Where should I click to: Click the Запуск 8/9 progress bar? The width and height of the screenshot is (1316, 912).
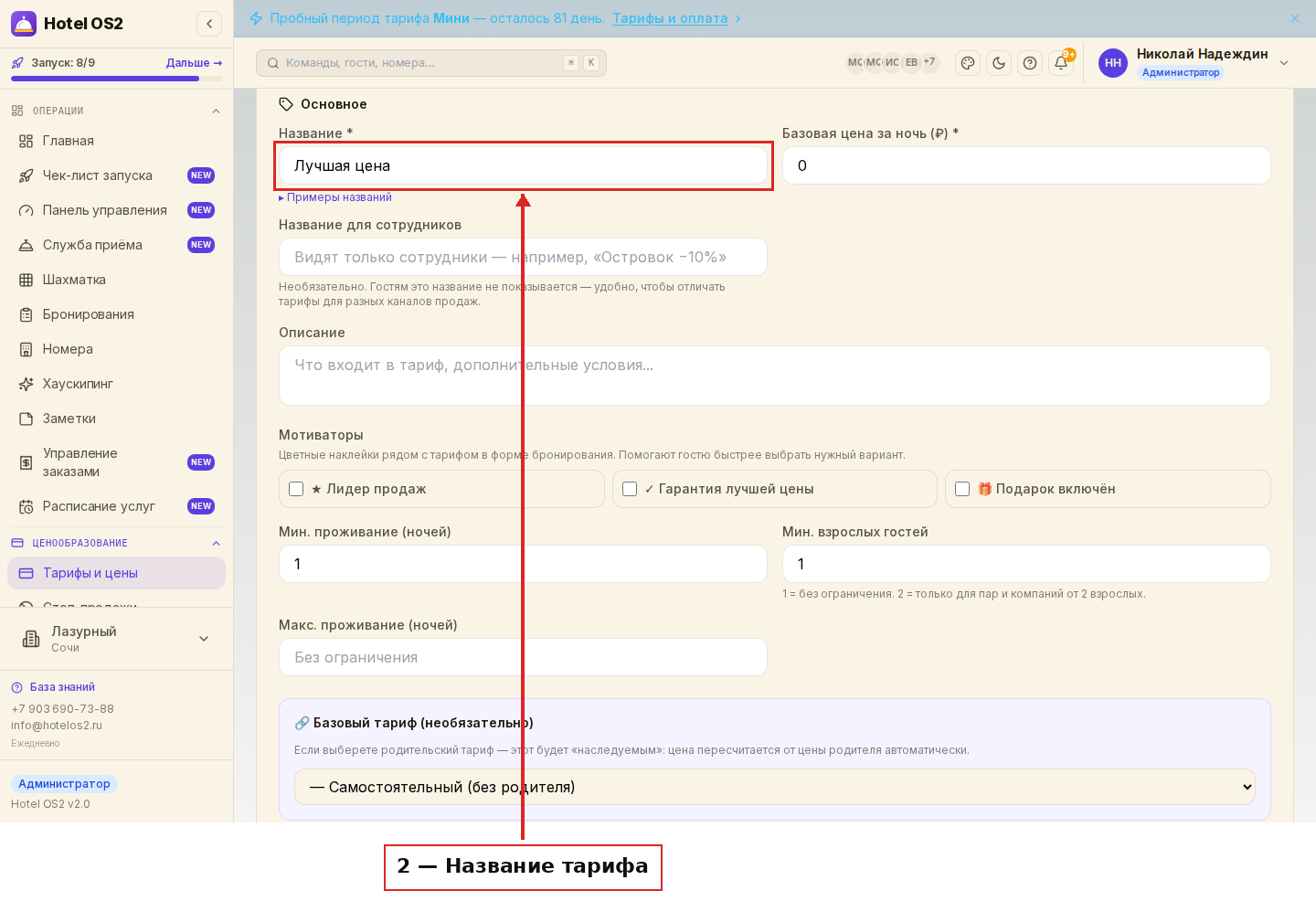coord(116,79)
